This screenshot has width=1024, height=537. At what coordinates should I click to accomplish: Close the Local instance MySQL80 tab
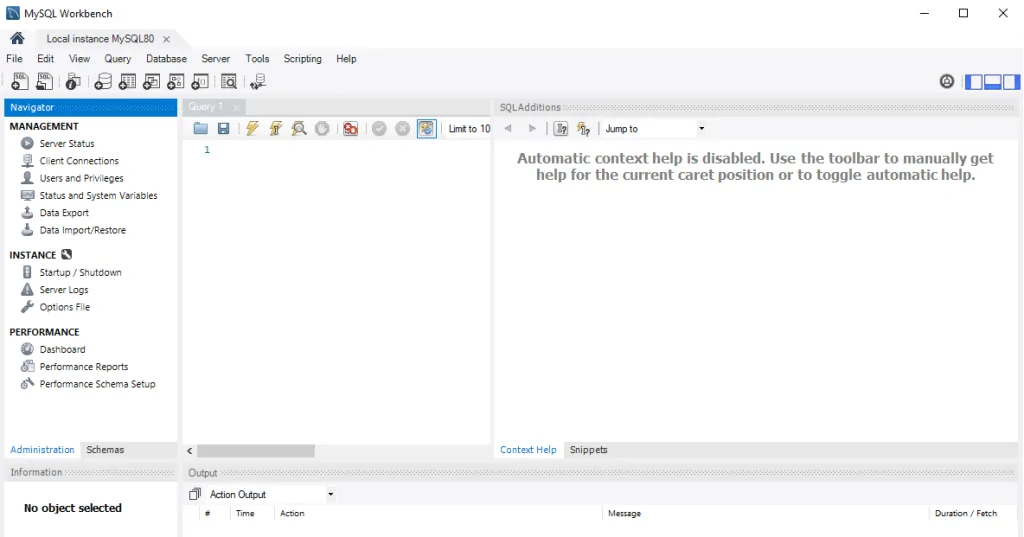167,39
